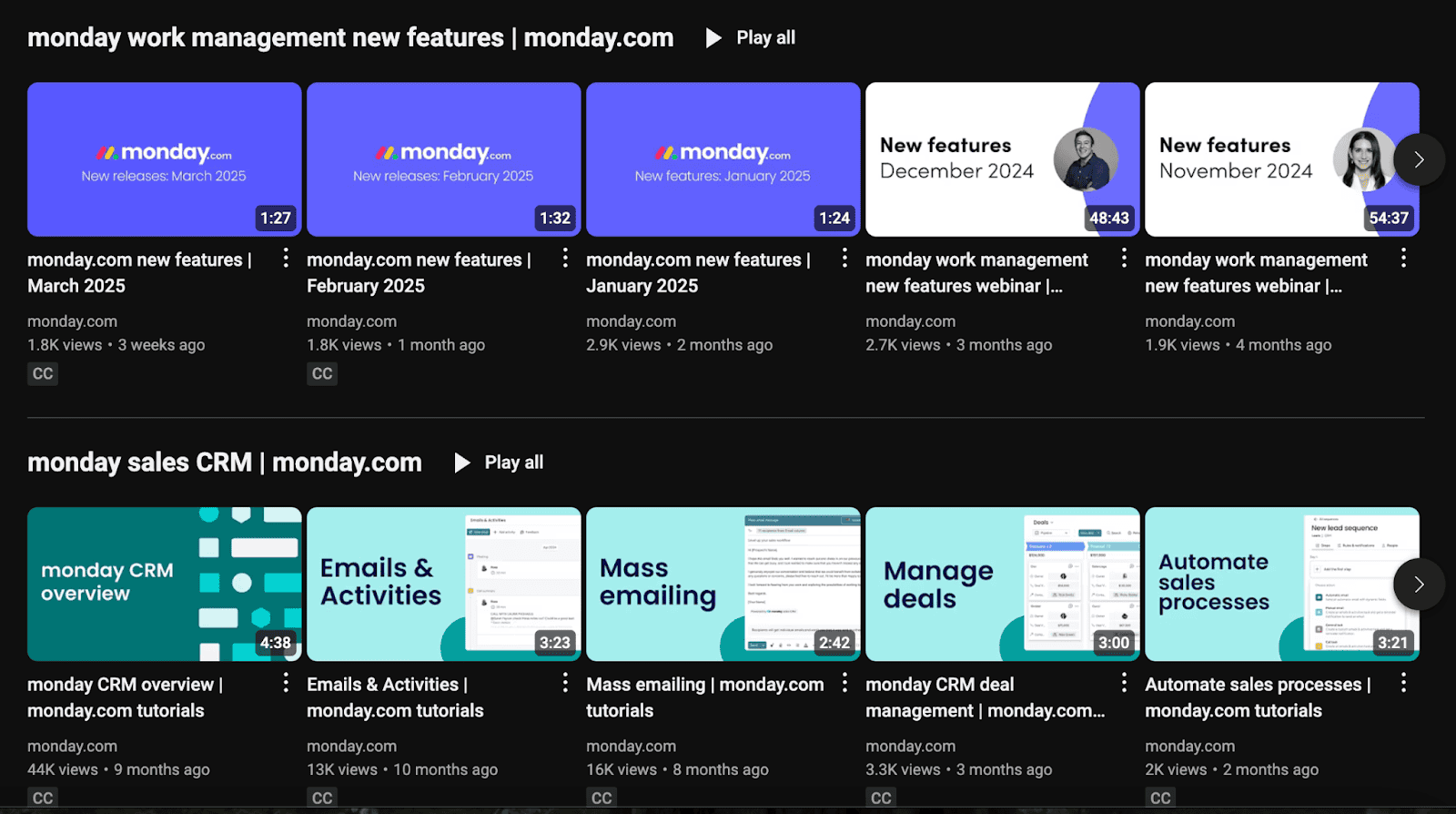Image resolution: width=1456 pixels, height=814 pixels.
Task: Open New features November 2024 thumbnail
Action: (x=1282, y=159)
